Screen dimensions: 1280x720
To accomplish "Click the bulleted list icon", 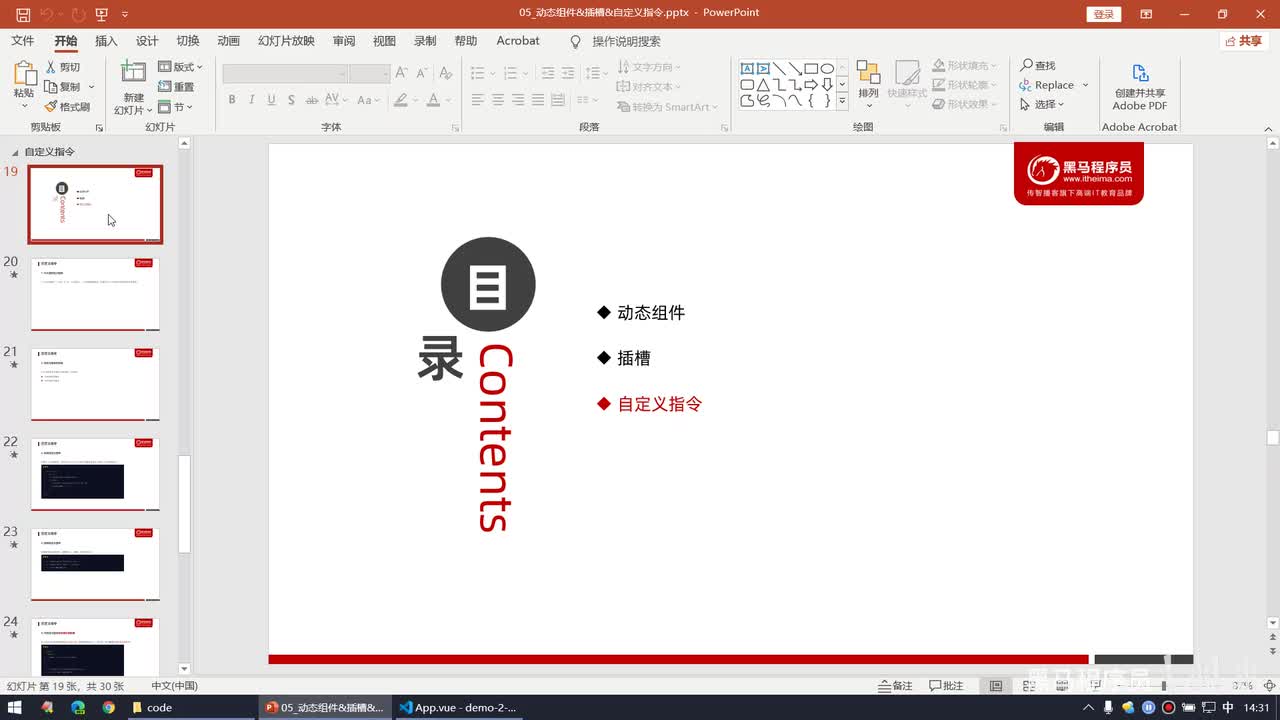I will click(x=478, y=73).
